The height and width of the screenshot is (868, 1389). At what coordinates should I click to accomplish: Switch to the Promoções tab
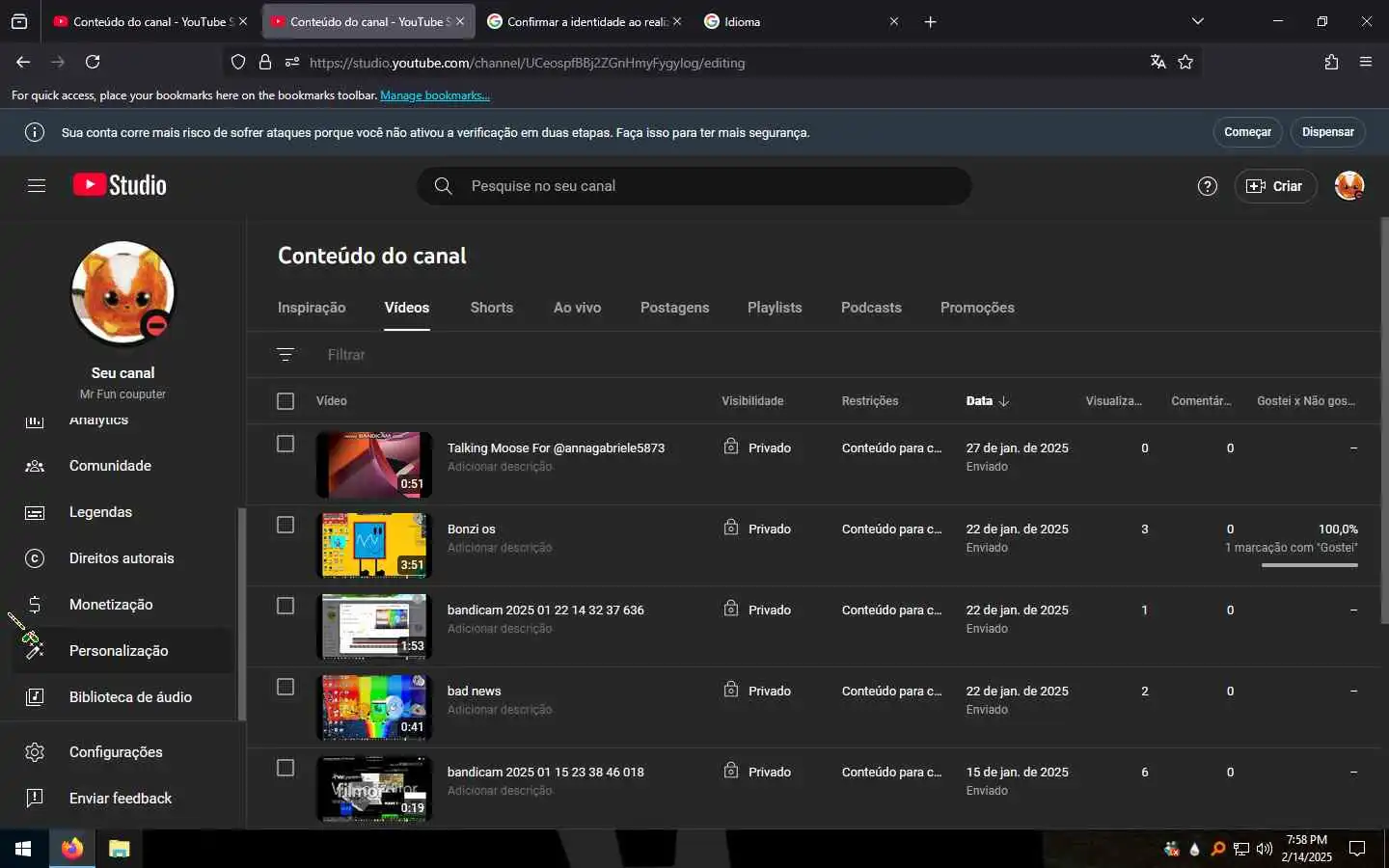[x=977, y=308]
